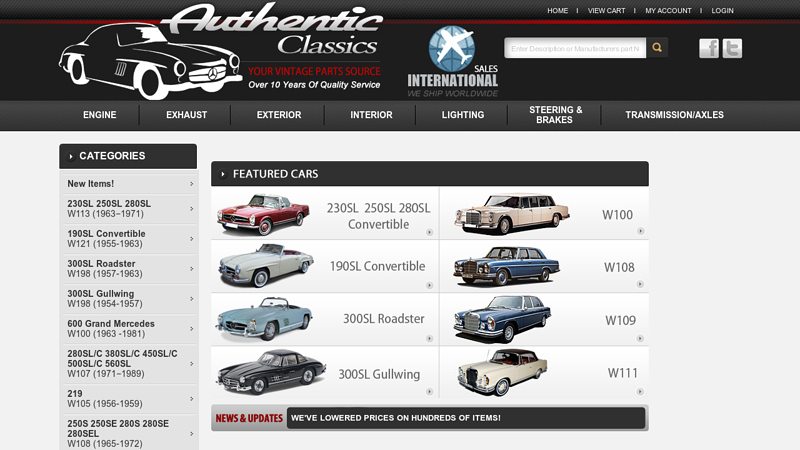This screenshot has height=450, width=800.
Task: Click the Authentic Classics car logo
Action: click(x=220, y=51)
